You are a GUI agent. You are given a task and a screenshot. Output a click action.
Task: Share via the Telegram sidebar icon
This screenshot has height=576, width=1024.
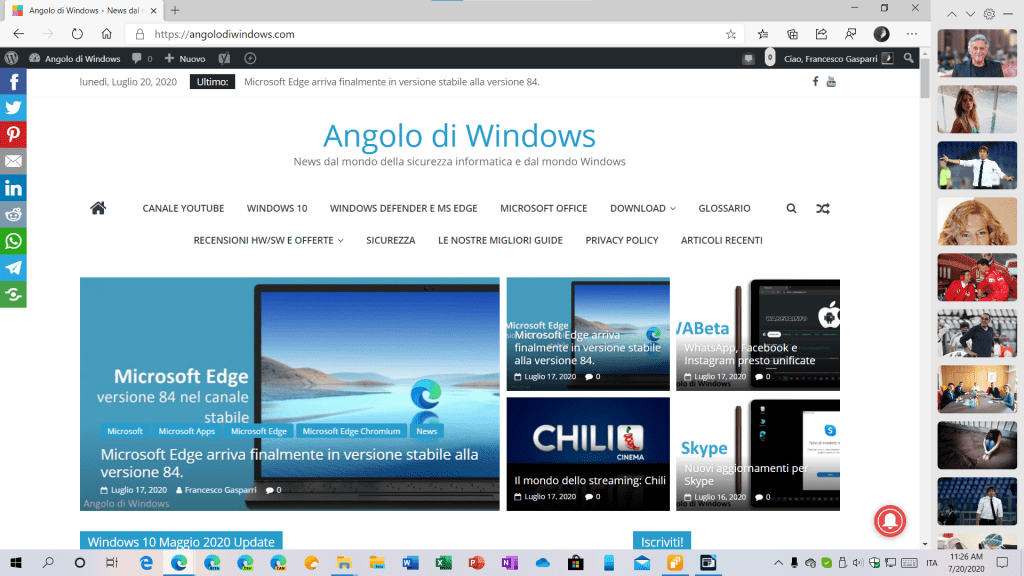click(13, 268)
